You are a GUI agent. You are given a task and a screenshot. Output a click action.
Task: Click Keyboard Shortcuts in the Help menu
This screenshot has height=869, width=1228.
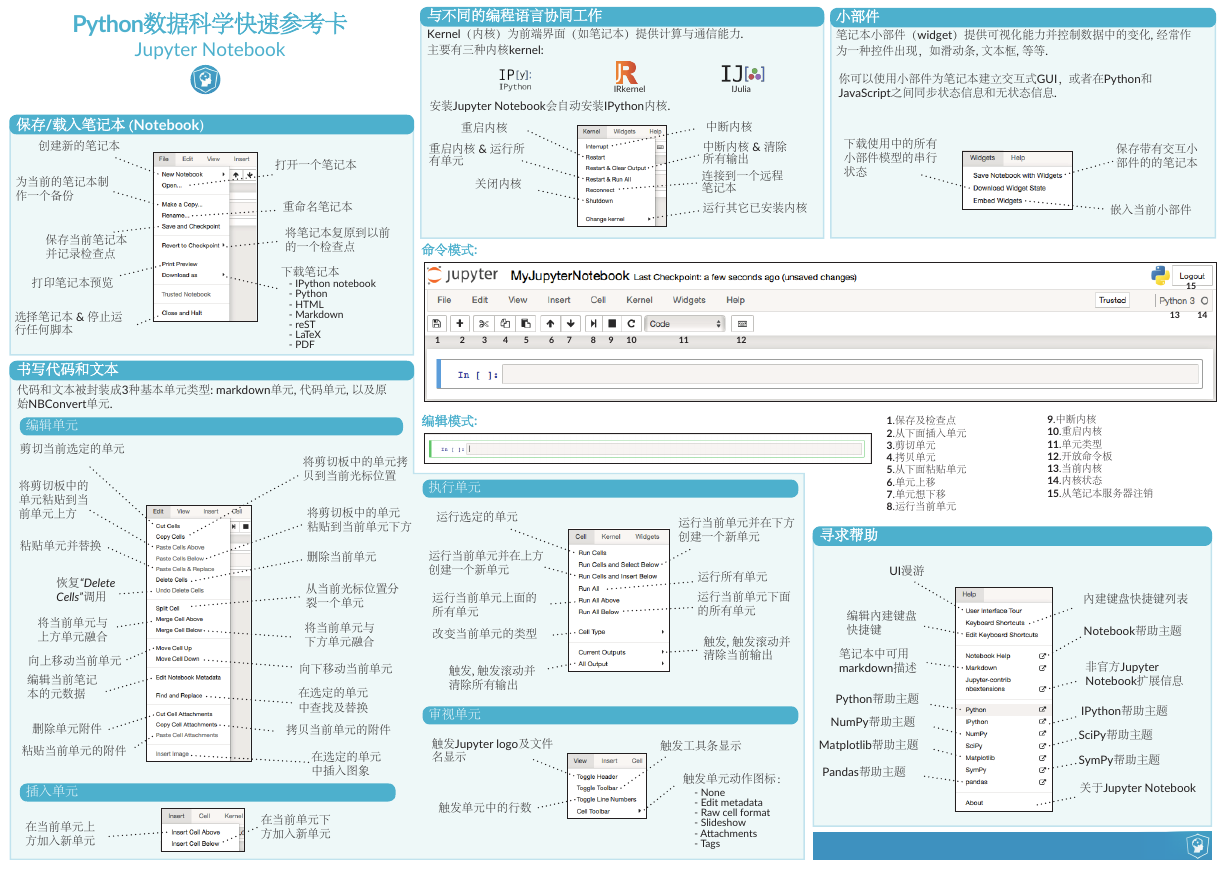[995, 622]
